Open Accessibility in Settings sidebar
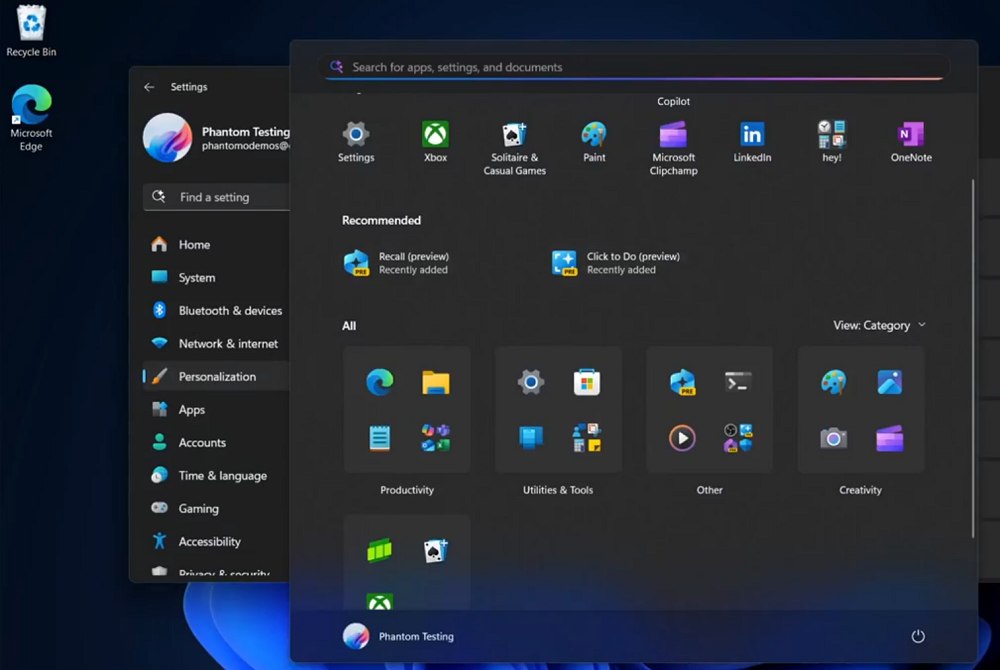 (x=217, y=541)
